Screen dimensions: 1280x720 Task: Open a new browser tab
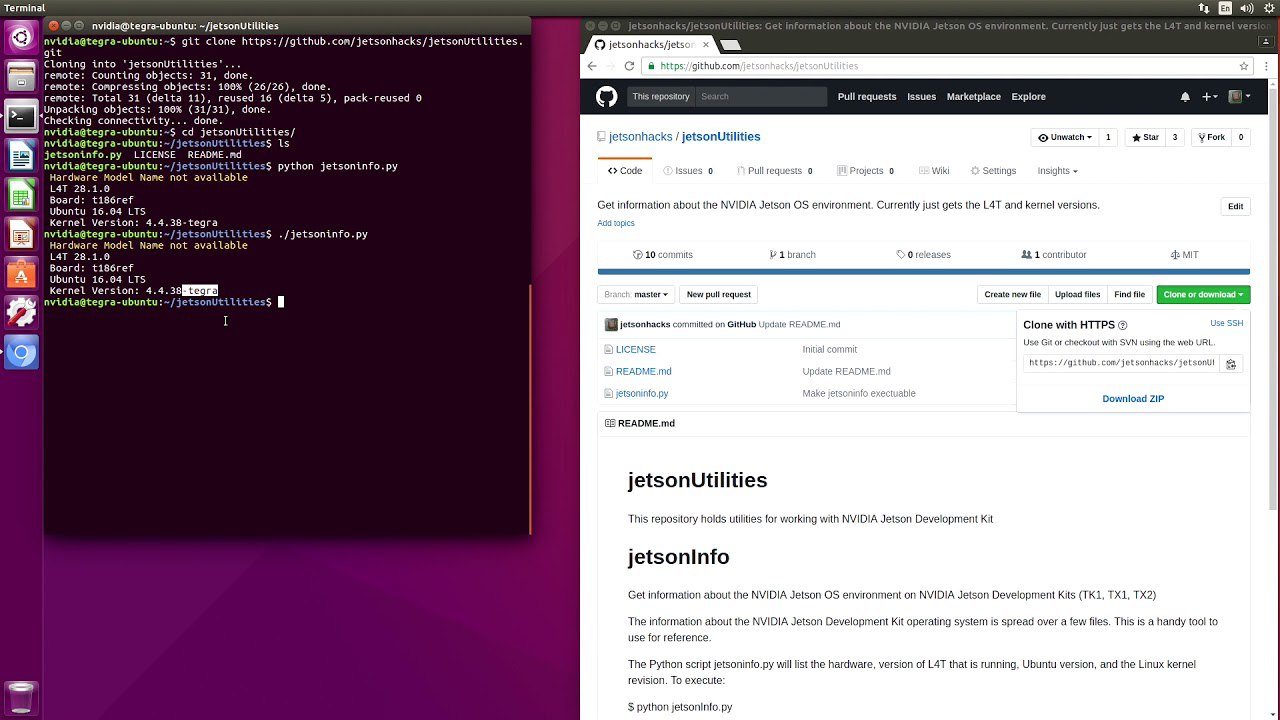point(731,45)
